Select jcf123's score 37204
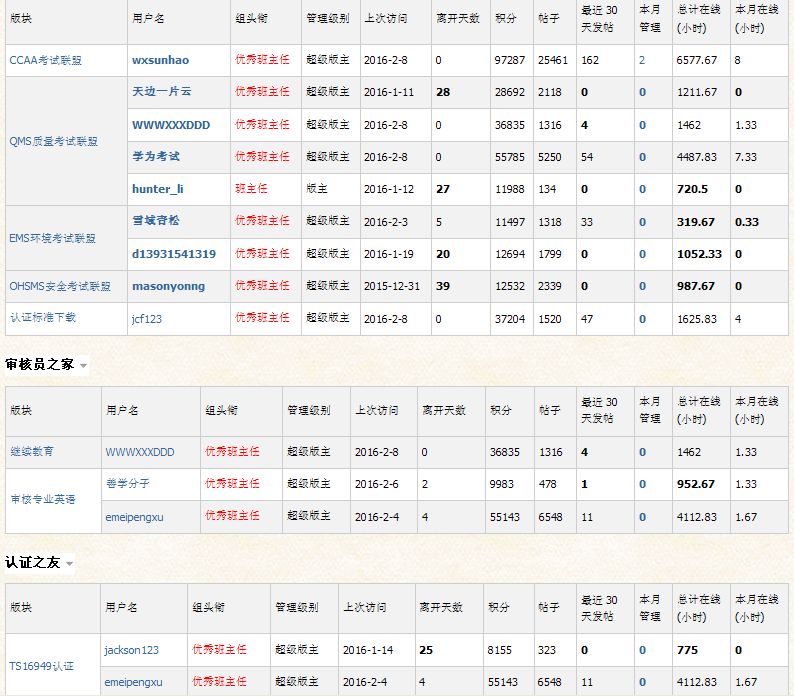 510,319
